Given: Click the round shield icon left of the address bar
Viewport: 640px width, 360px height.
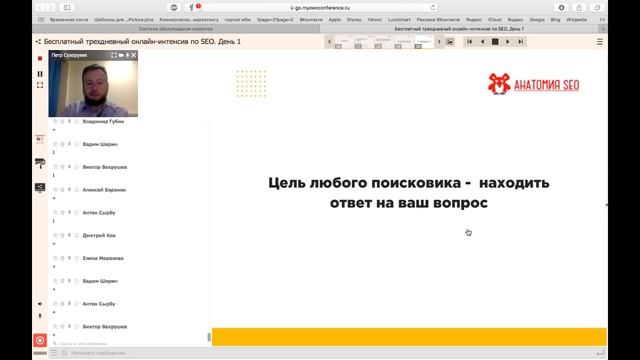Looking at the screenshot, I should [x=174, y=7].
